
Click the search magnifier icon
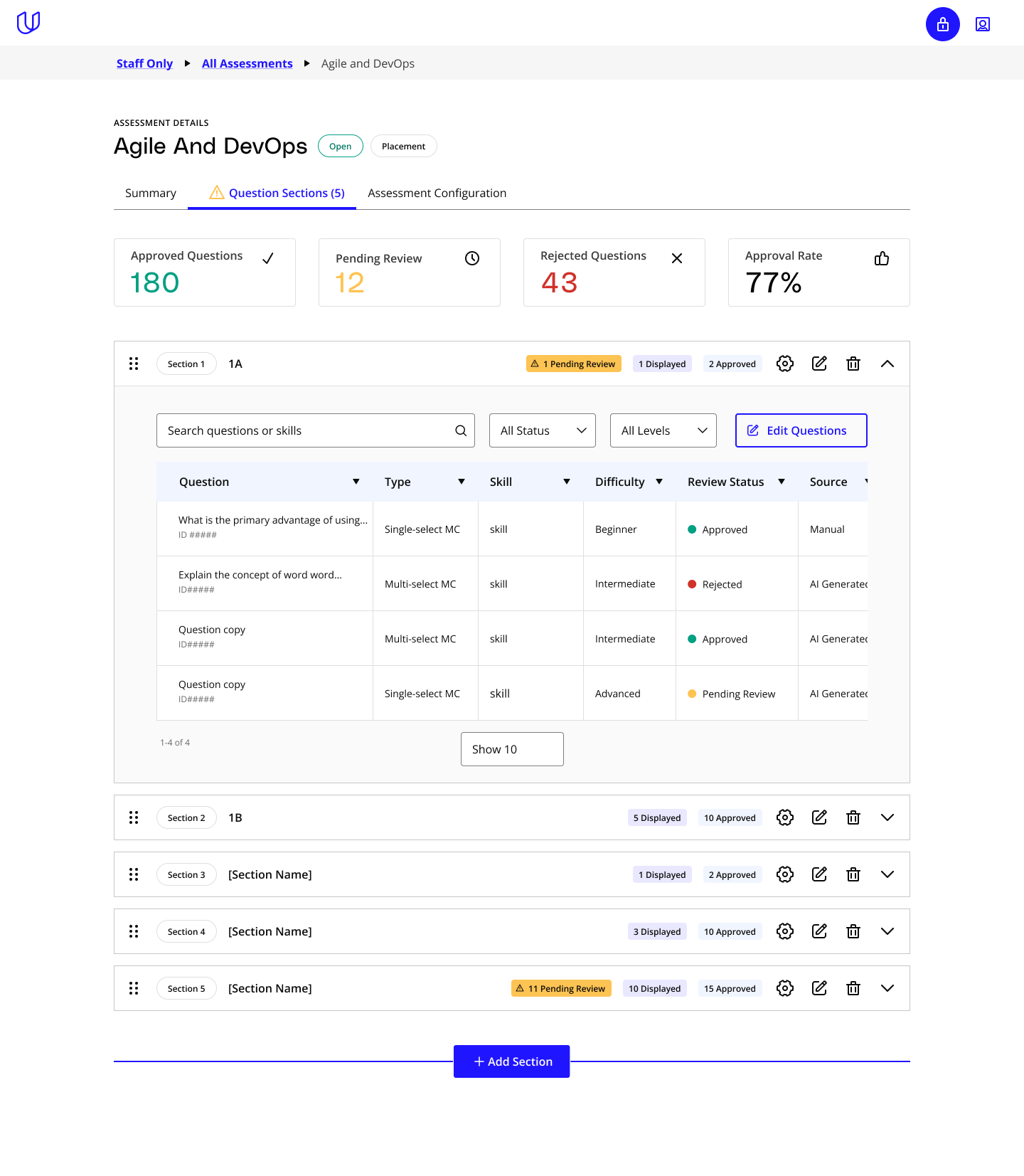click(x=461, y=430)
